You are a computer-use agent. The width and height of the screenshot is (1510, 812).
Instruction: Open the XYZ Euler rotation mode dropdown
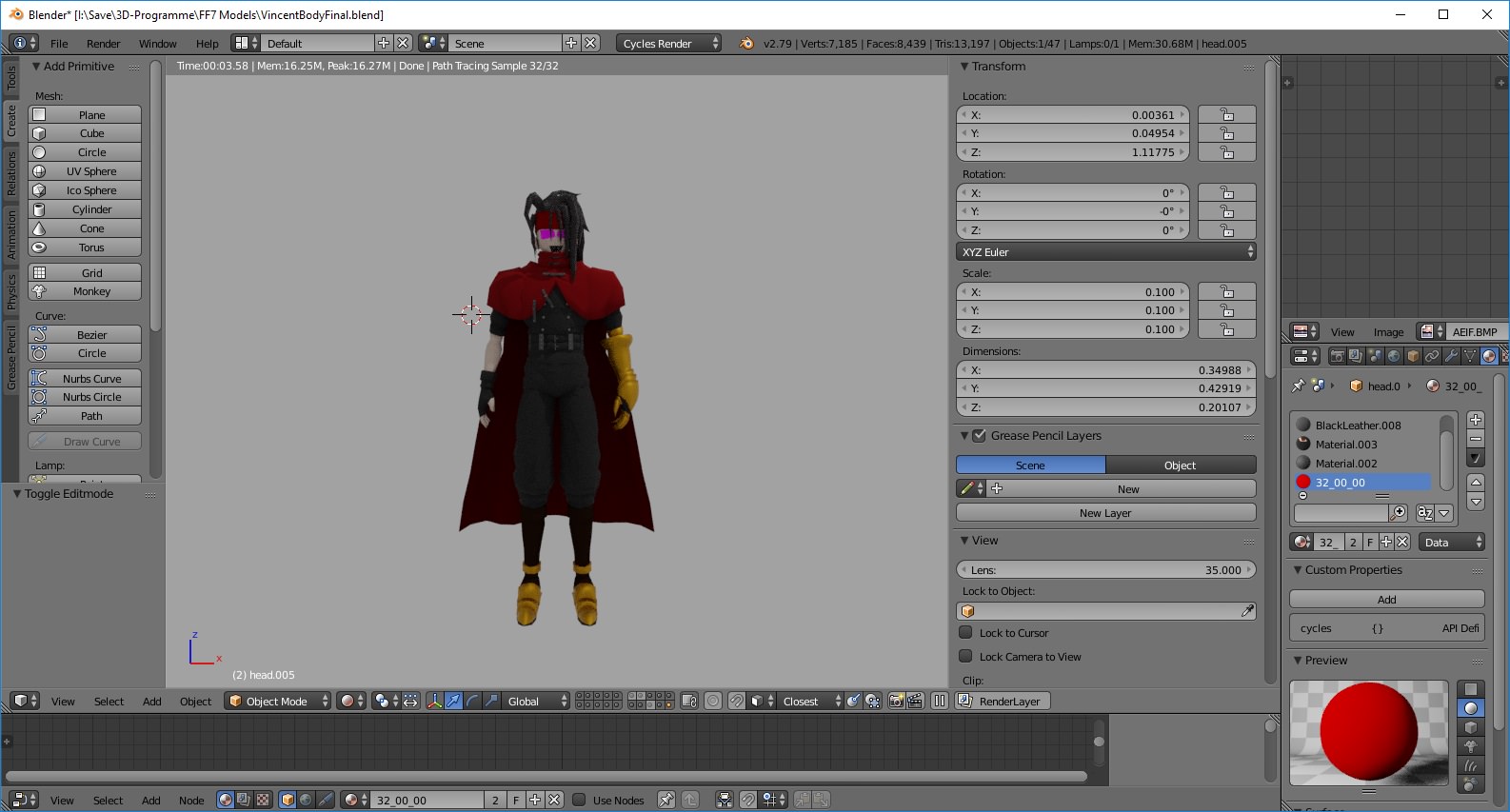click(1106, 252)
